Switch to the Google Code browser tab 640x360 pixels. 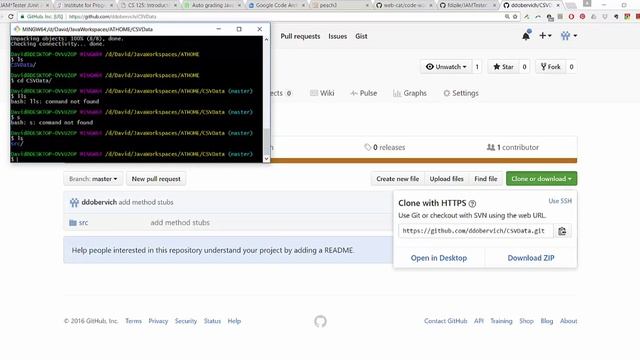[x=276, y=5]
